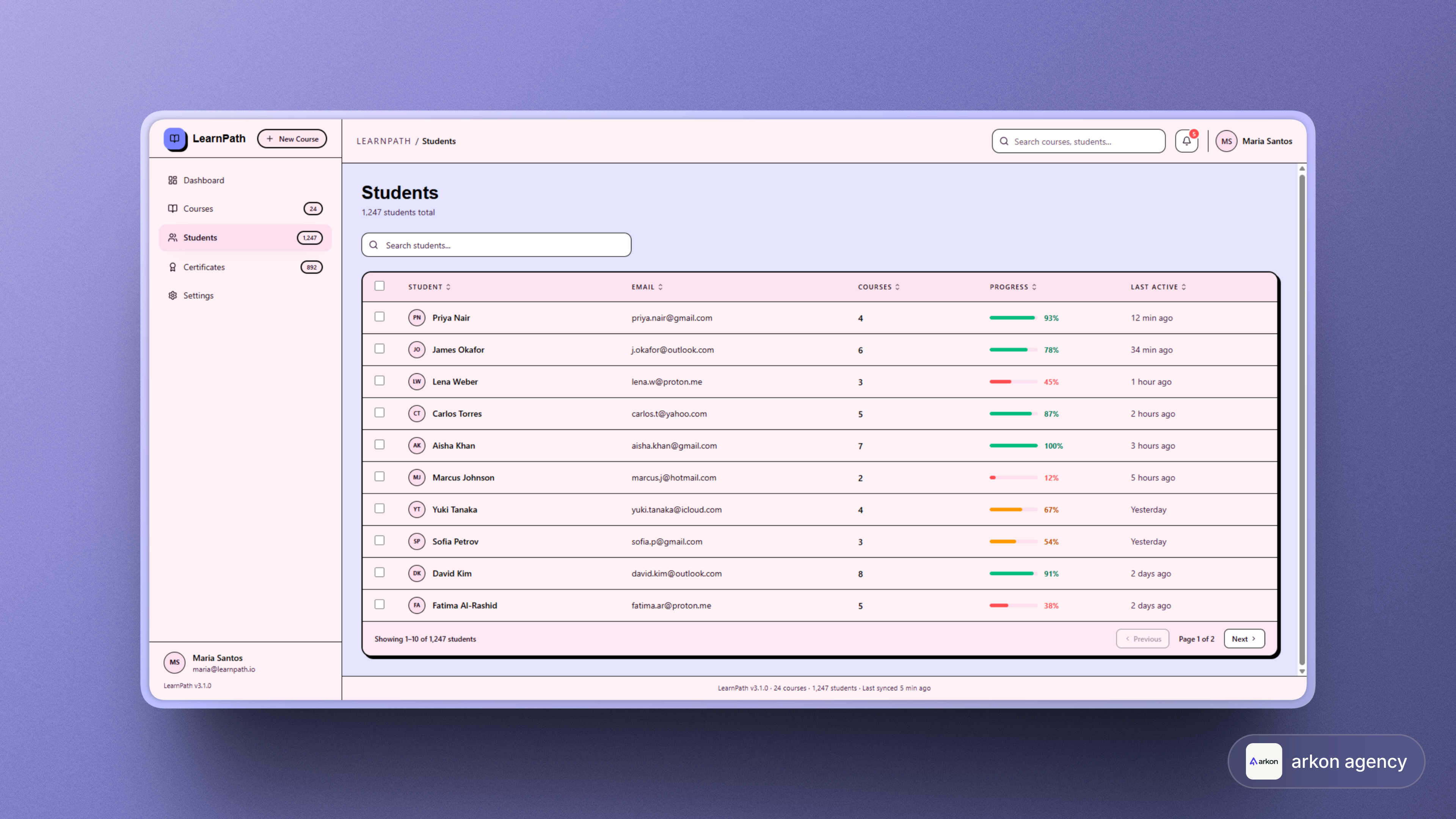Screen dimensions: 1456x819
Task: Click the 1,247 badge next to Students
Action: (310, 238)
